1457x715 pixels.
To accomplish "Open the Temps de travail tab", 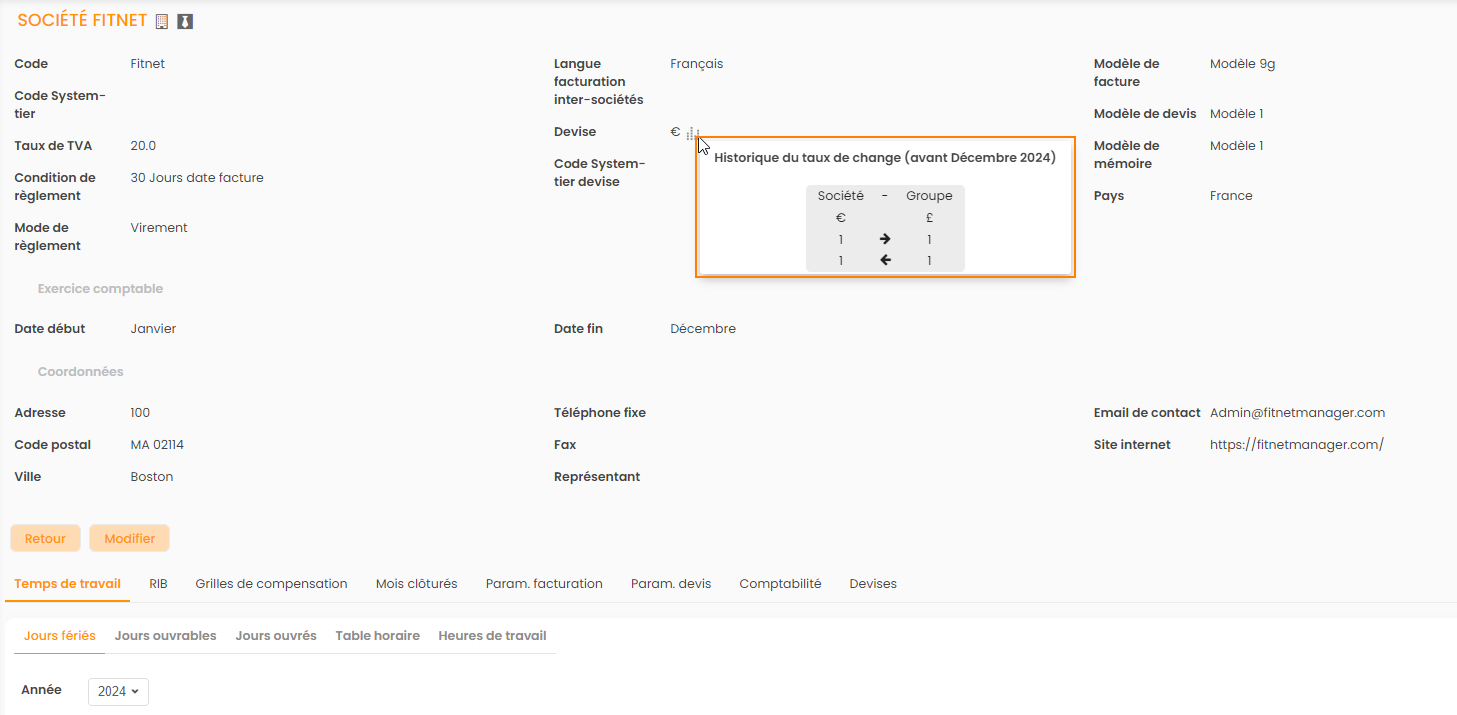I will click(67, 584).
